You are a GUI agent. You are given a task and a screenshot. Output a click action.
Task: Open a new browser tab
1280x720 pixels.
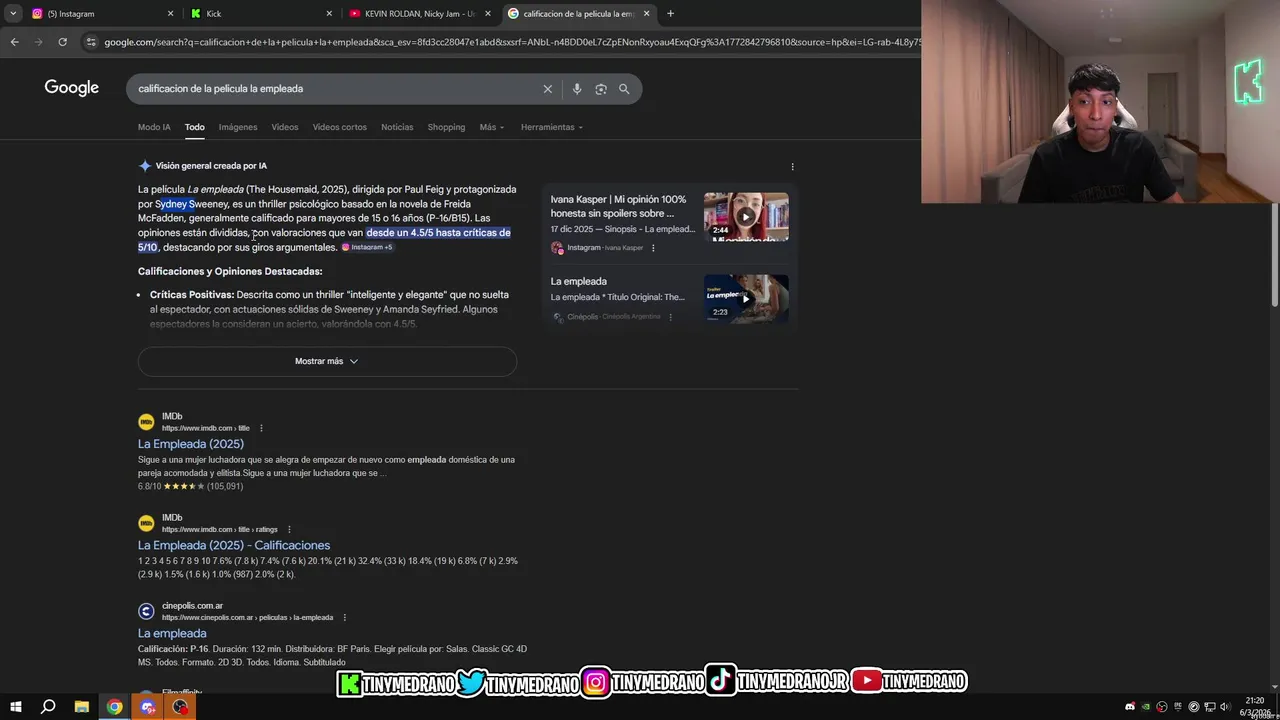click(670, 14)
